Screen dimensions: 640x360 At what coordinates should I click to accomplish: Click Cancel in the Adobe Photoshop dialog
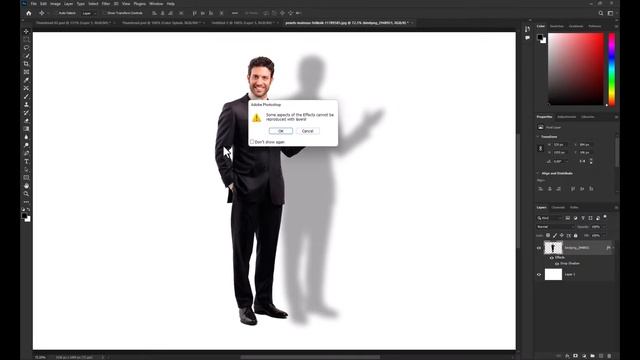[308, 131]
